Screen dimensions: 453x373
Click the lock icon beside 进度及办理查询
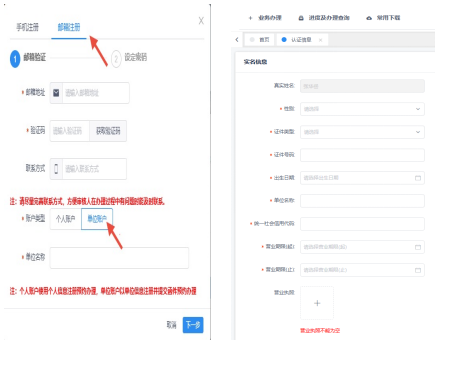[301, 18]
